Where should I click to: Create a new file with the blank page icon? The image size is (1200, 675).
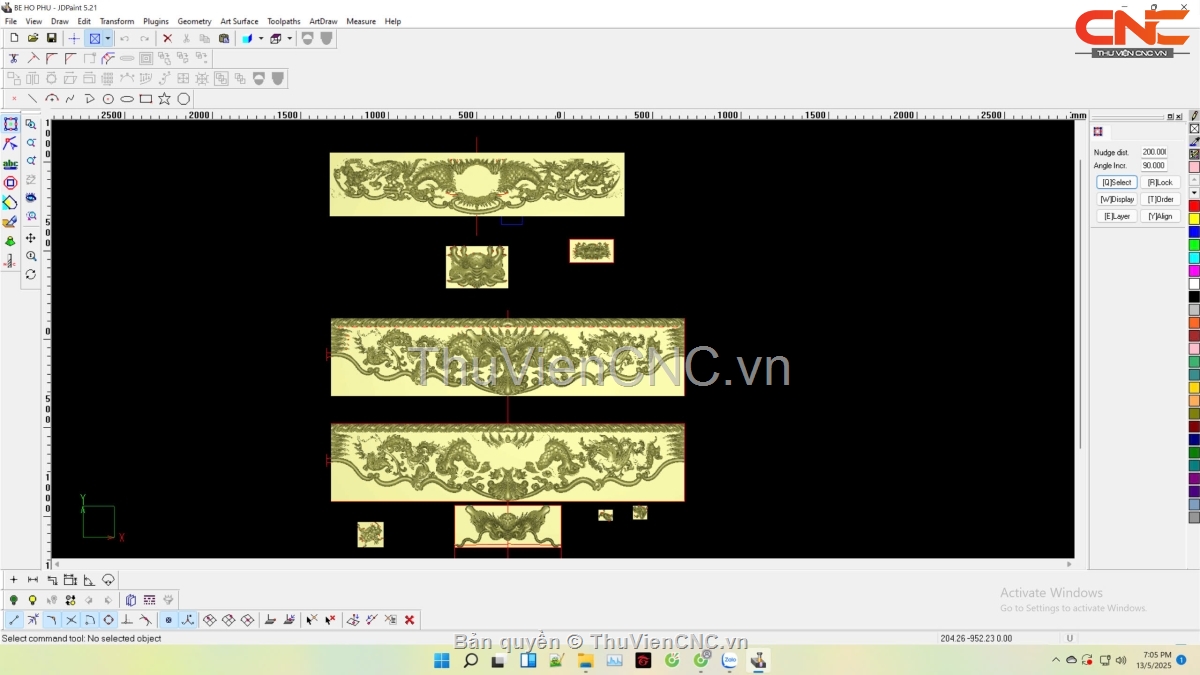pos(14,38)
